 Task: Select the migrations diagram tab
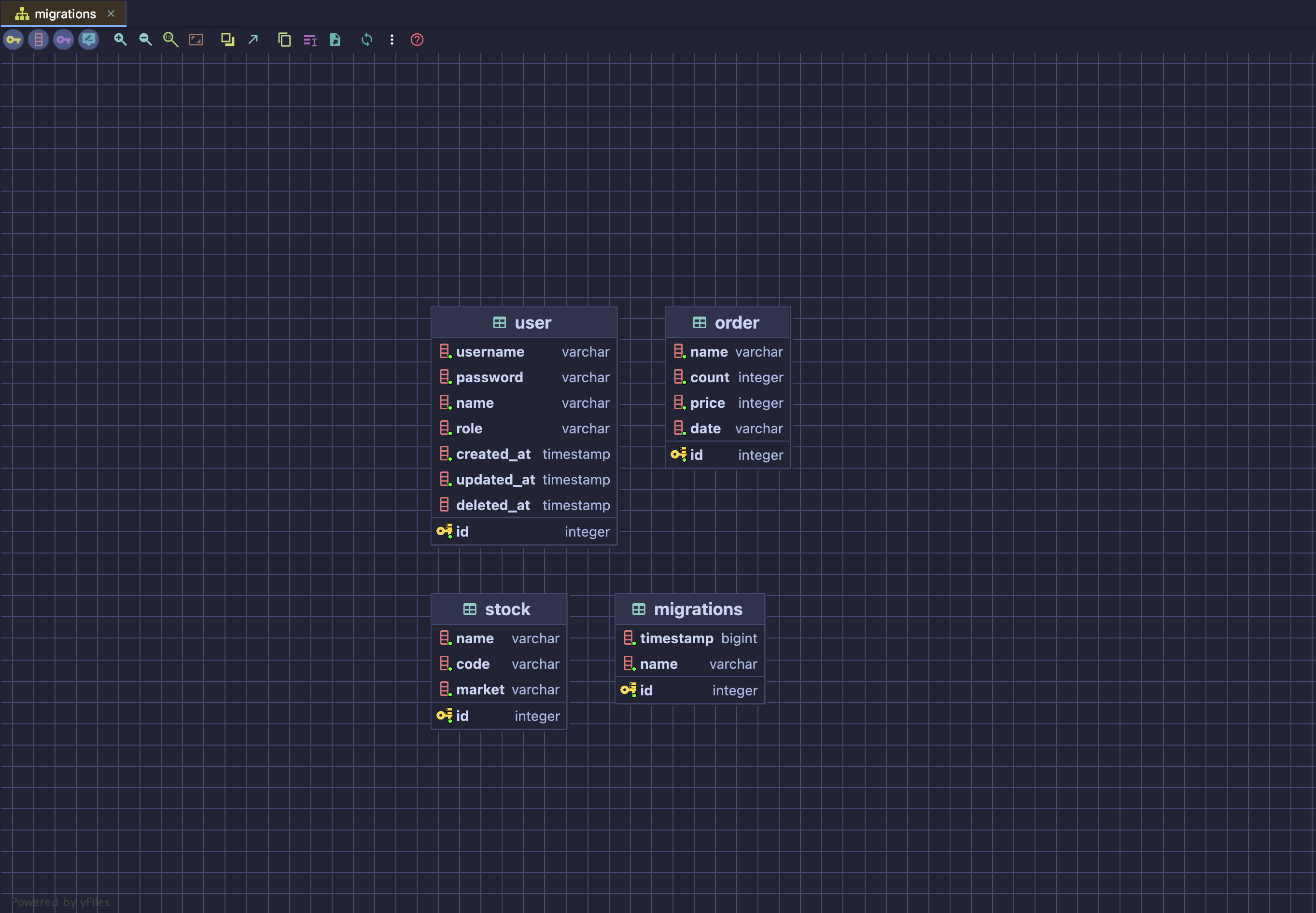click(x=64, y=14)
